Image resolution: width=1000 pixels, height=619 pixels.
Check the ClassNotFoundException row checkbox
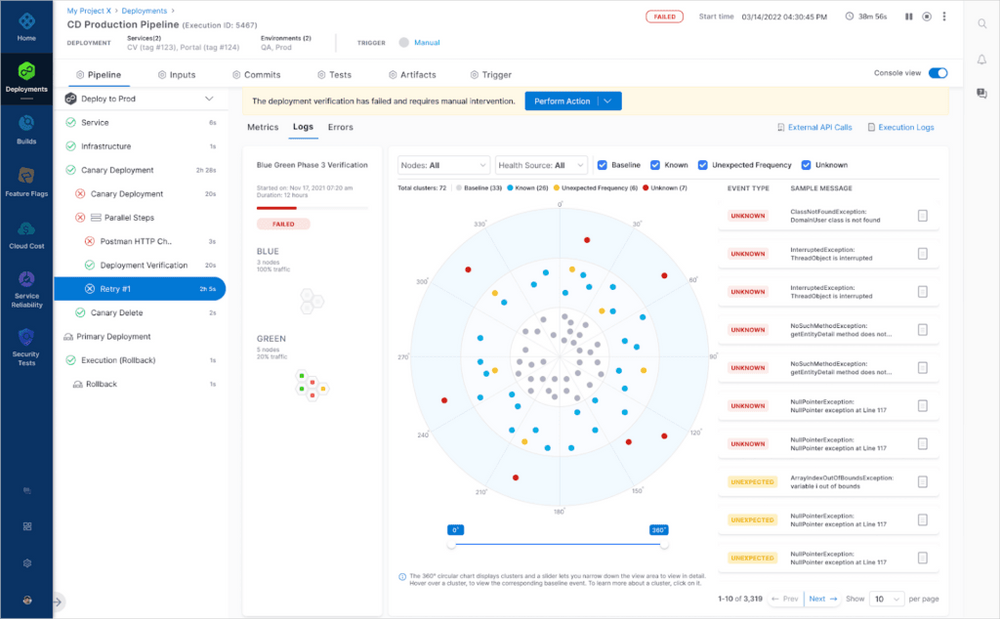coord(922,216)
